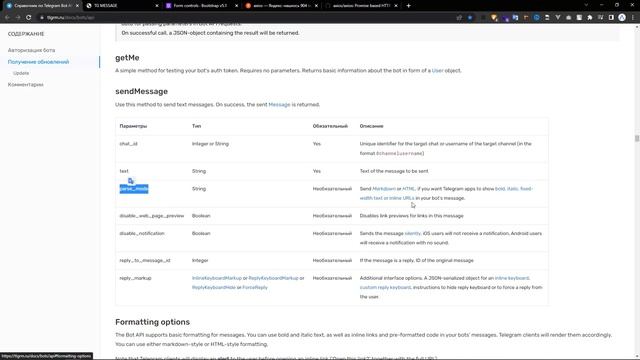The width and height of the screenshot is (640, 360).
Task: Open the inline keyboard link
Action: point(512,278)
